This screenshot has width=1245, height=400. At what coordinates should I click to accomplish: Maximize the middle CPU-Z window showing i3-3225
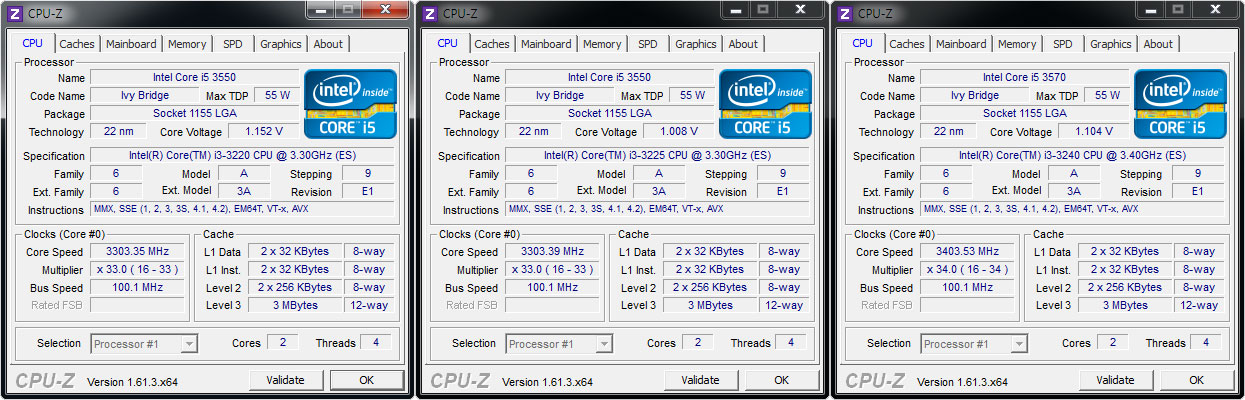point(762,10)
